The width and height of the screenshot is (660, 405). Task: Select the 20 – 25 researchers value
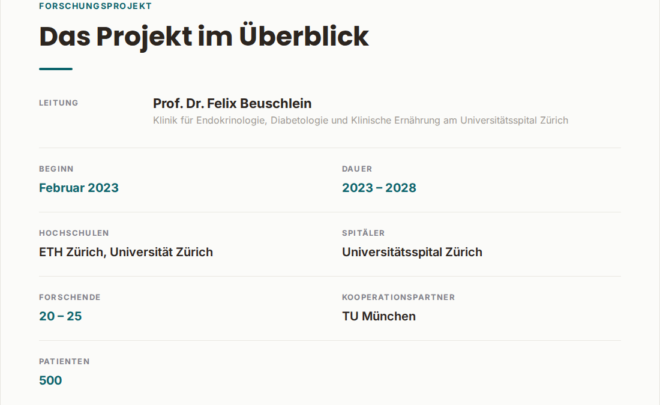tap(60, 316)
